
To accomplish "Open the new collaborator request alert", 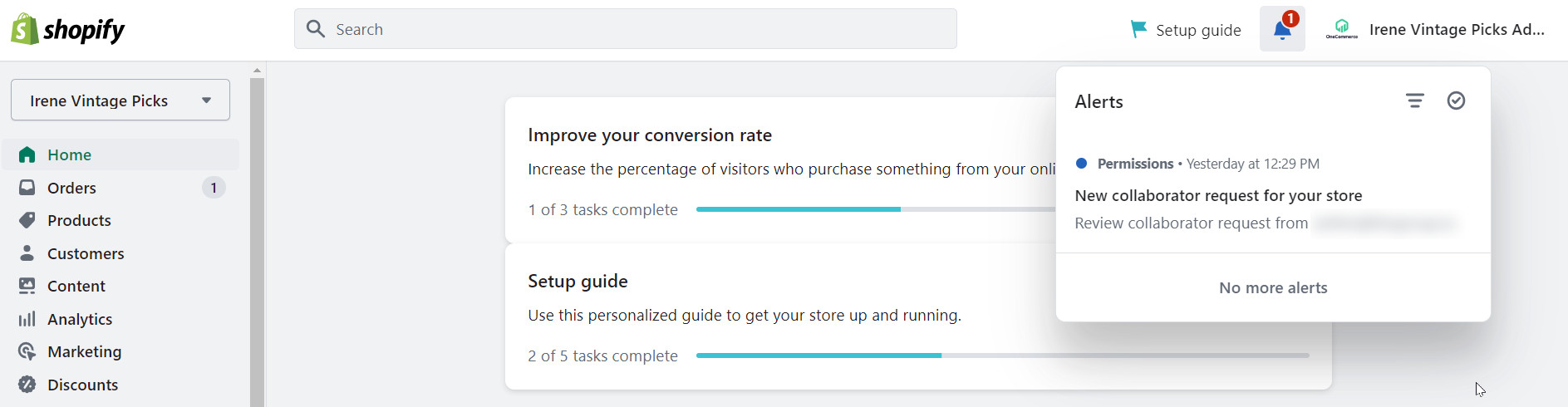I will point(1273,198).
